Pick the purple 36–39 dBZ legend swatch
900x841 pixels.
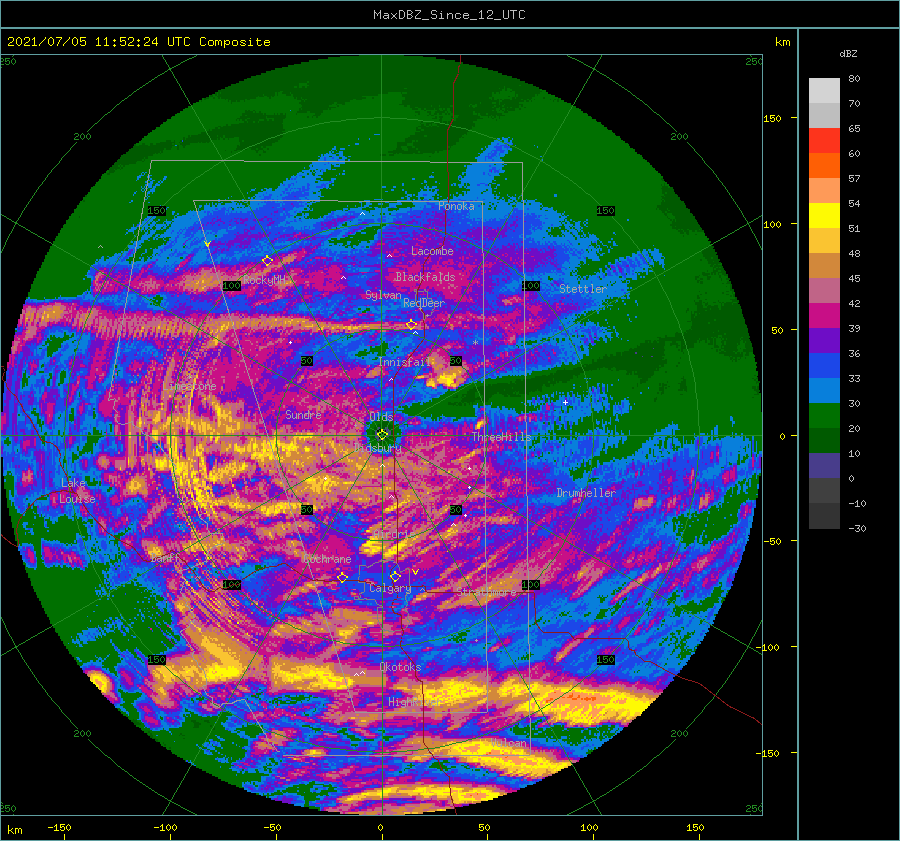[824, 341]
